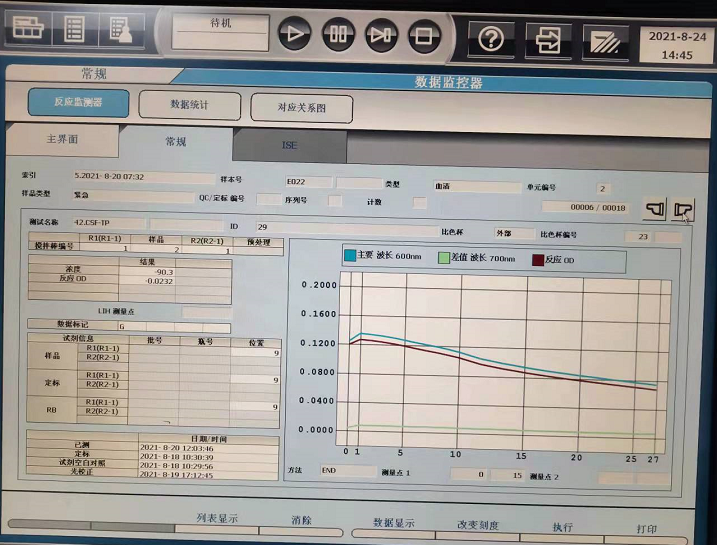The width and height of the screenshot is (717, 545).
Task: Click the 光校正 date 2021-8-19 17:12:45
Action: tap(209, 476)
